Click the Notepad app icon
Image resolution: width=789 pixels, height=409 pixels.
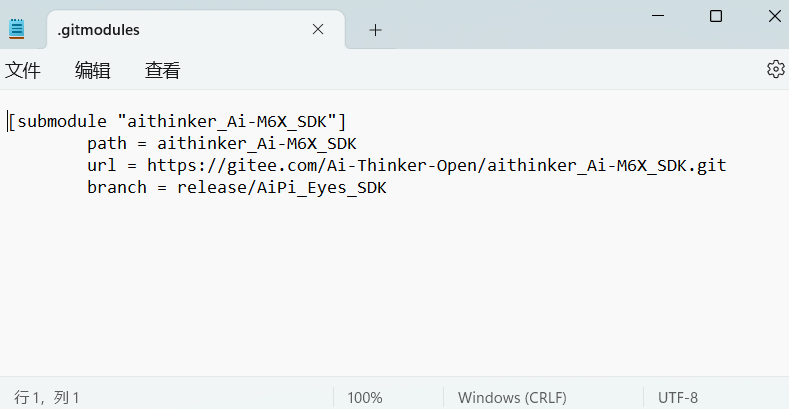pyautogui.click(x=17, y=29)
